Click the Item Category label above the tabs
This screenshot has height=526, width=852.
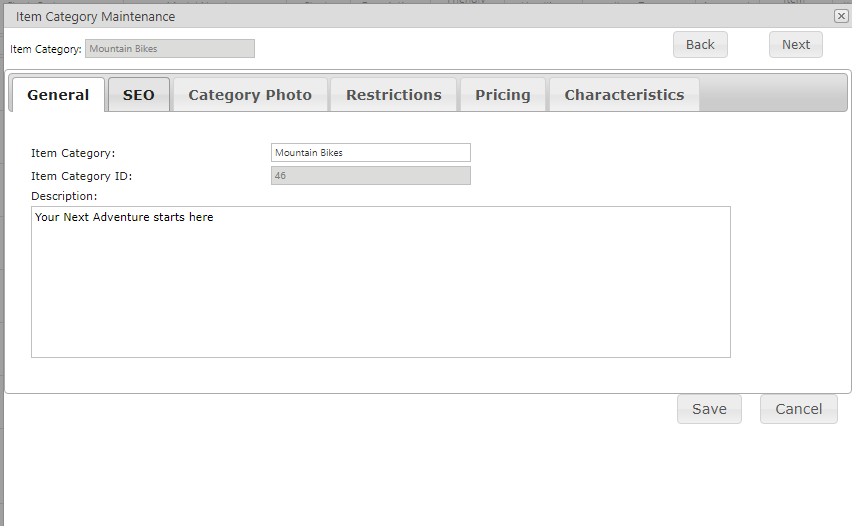click(46, 49)
